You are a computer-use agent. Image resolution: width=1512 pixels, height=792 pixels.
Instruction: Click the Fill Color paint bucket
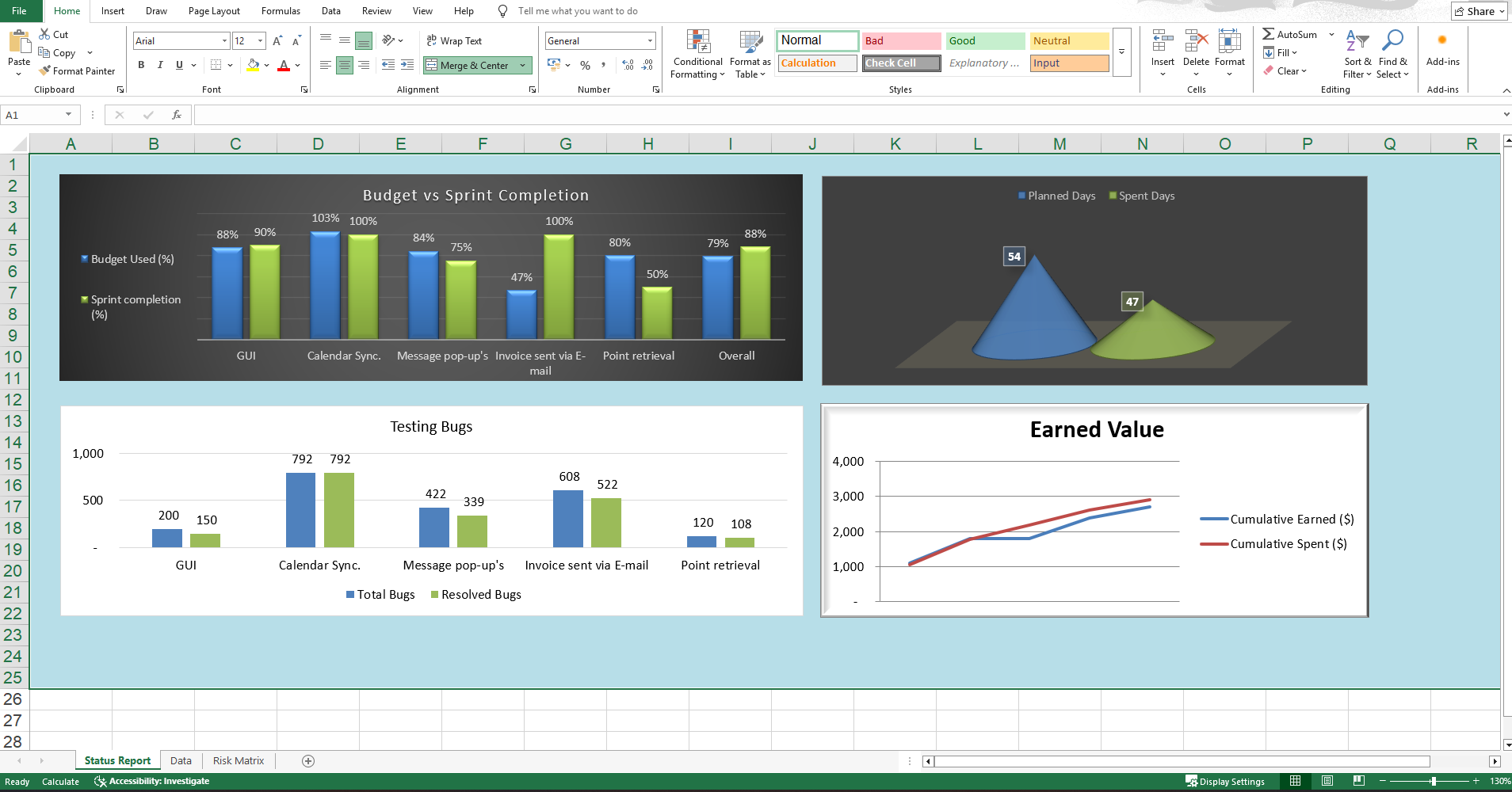[x=253, y=65]
